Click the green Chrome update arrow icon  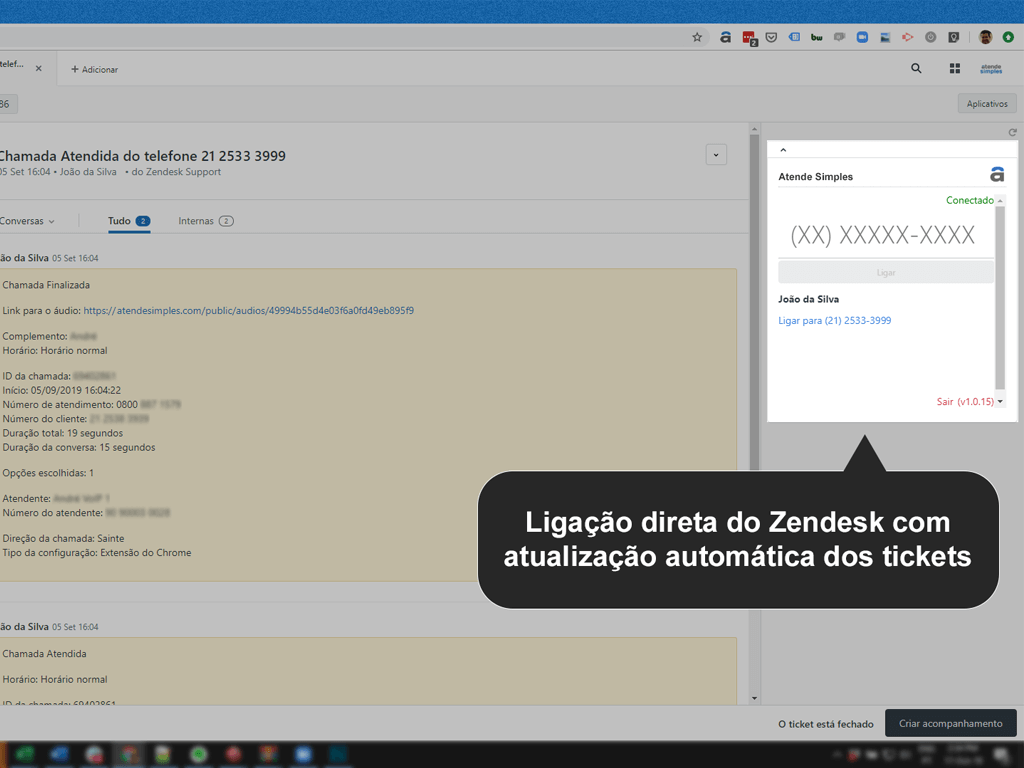[1008, 37]
